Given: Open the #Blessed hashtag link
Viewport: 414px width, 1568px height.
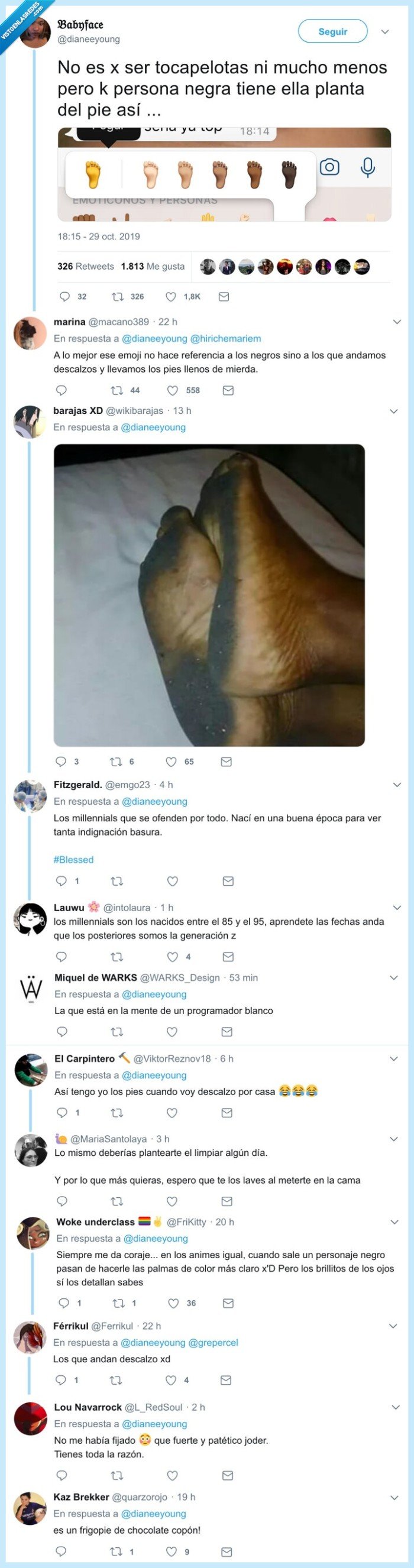Looking at the screenshot, I should (x=74, y=859).
